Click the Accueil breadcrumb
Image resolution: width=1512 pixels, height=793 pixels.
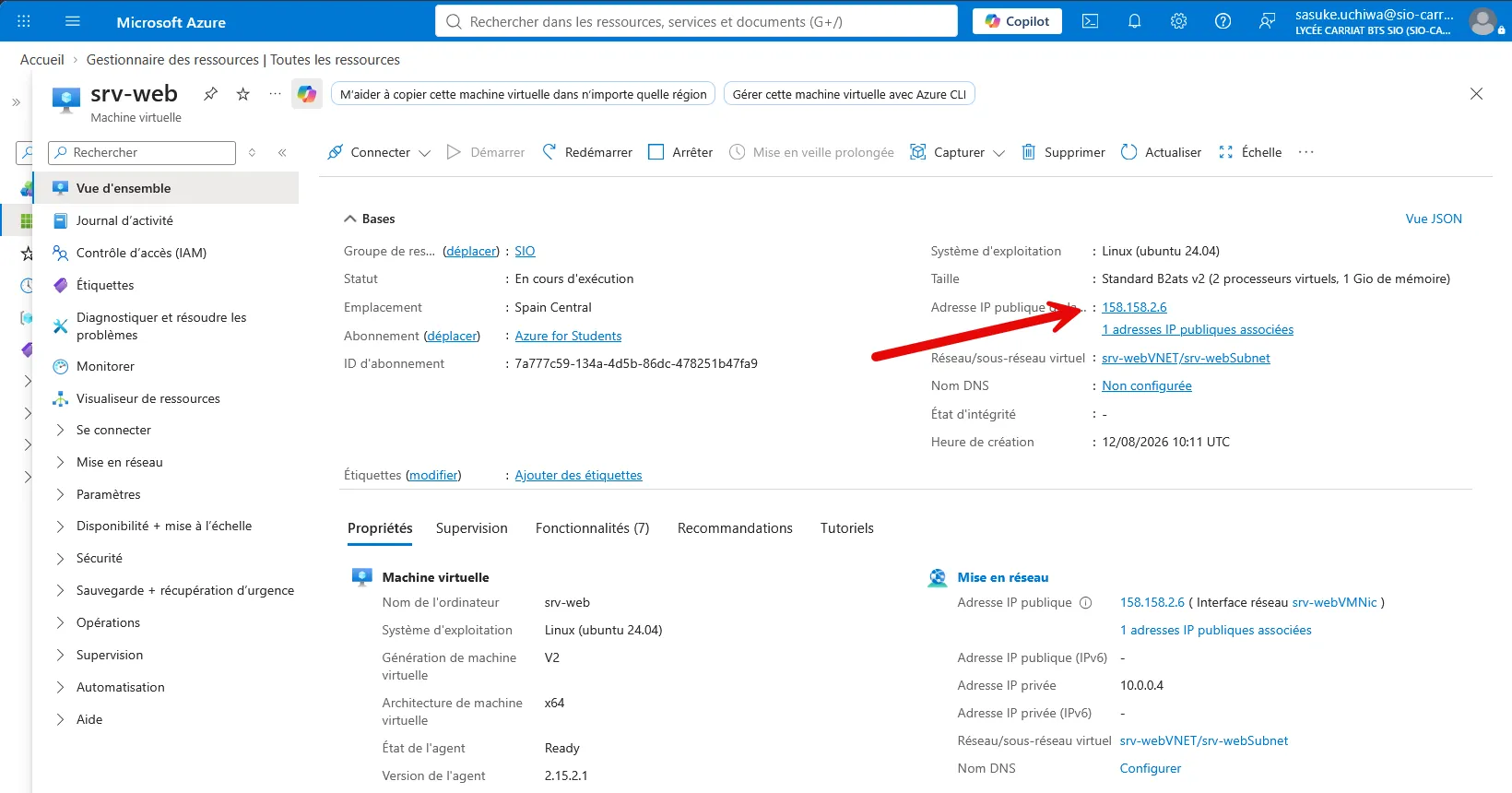click(x=42, y=60)
